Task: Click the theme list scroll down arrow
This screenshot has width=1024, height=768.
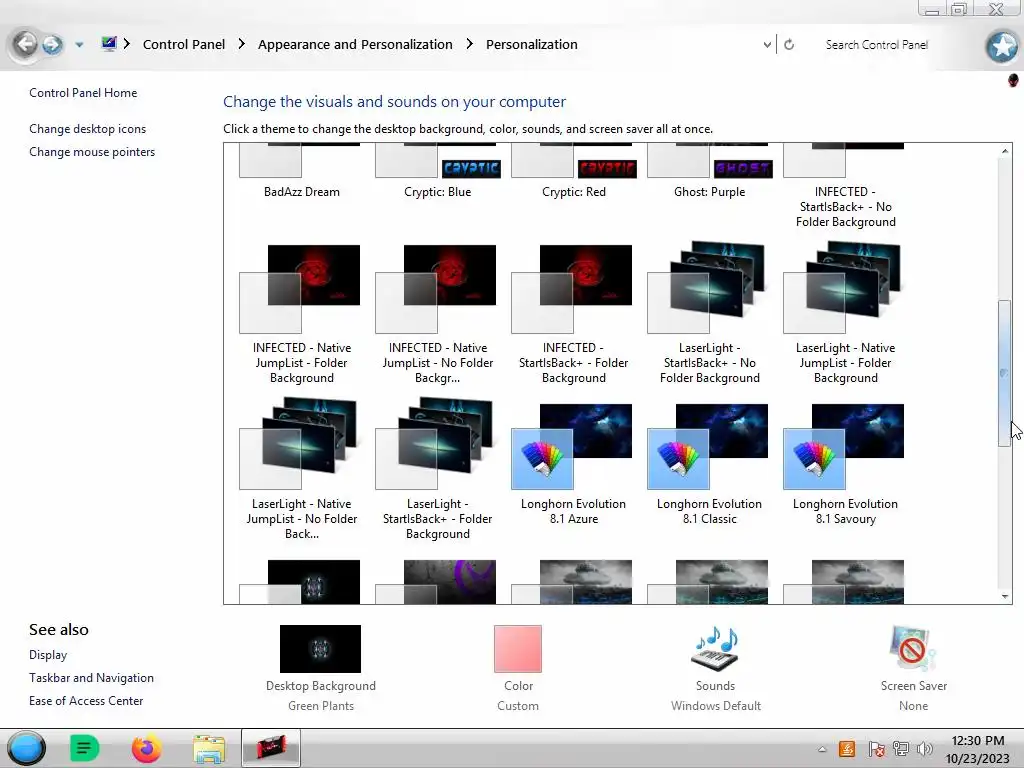Action: click(1005, 596)
